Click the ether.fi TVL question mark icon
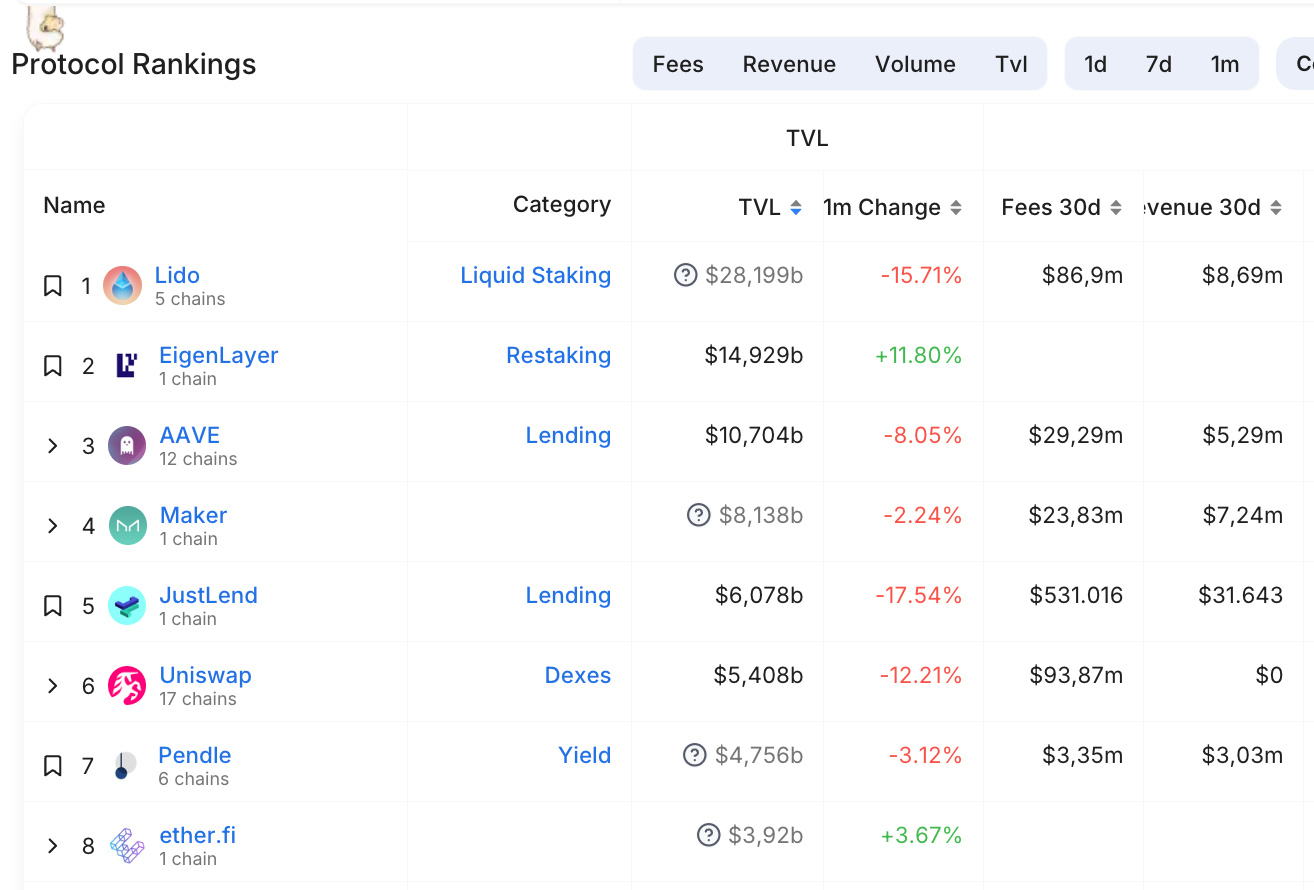The width and height of the screenshot is (1314, 890). click(x=709, y=834)
